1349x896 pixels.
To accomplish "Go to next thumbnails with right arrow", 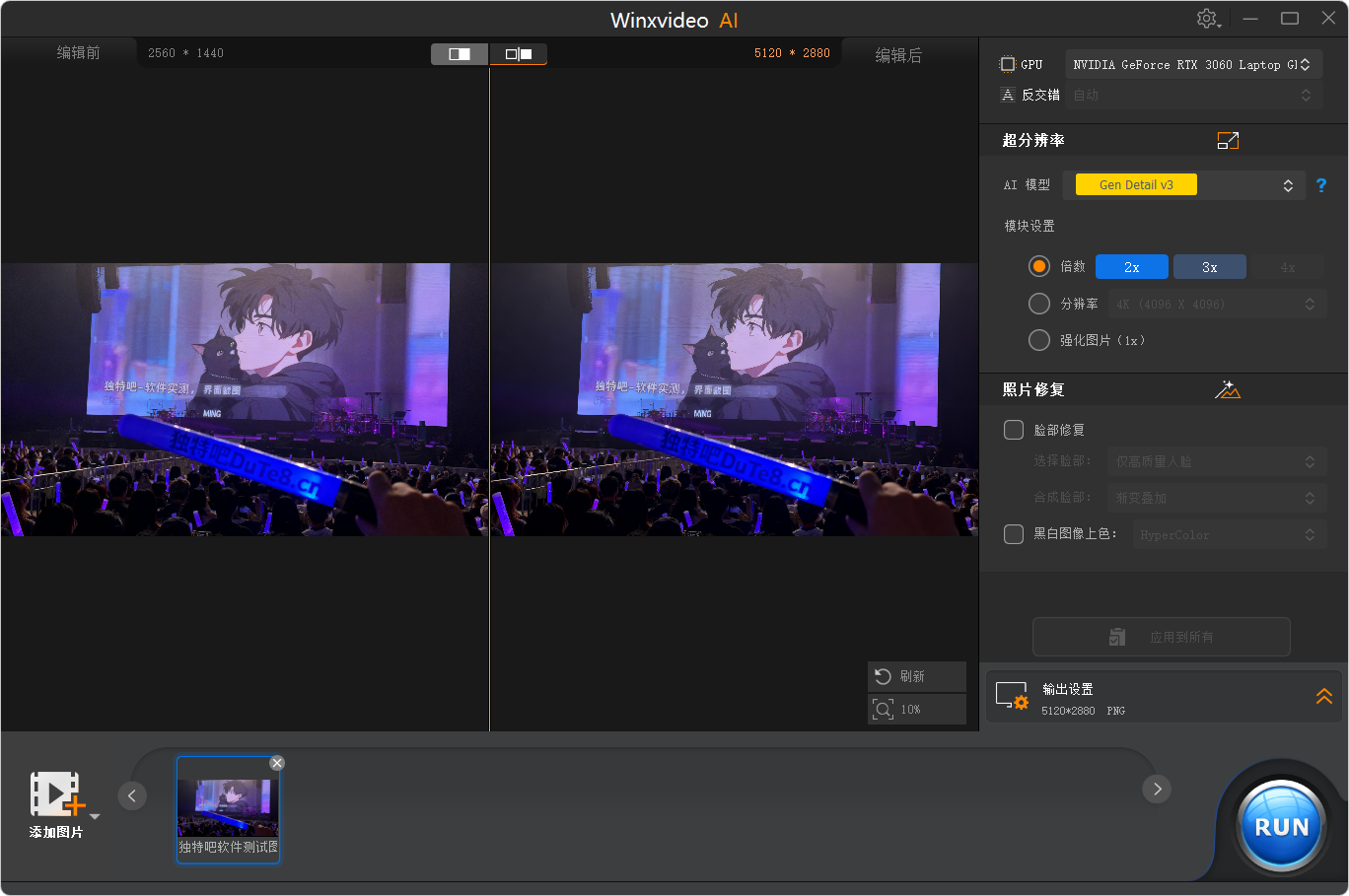I will click(x=1157, y=789).
